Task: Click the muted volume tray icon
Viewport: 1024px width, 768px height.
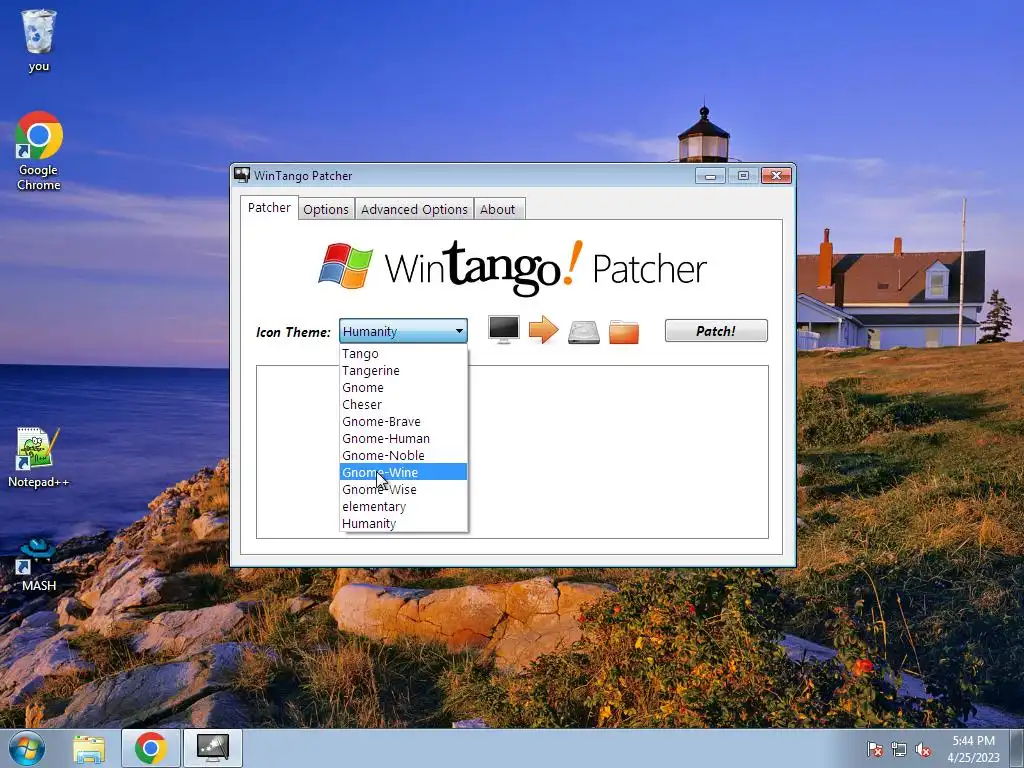Action: (923, 749)
